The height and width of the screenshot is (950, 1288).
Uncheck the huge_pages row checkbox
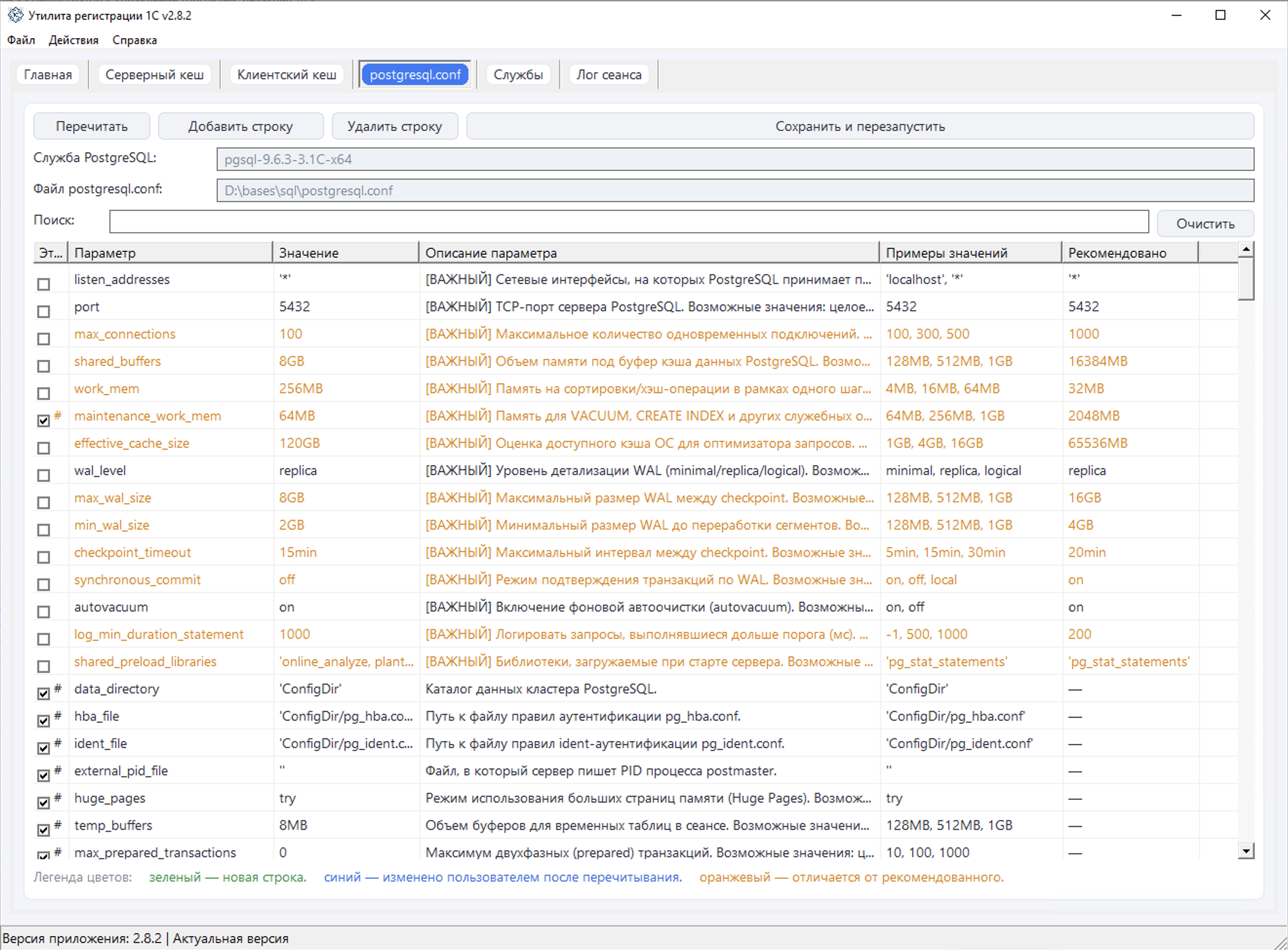[44, 802]
